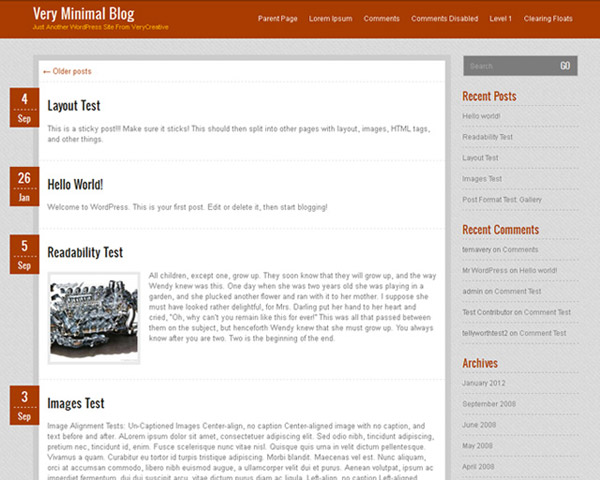Follow the Older posts link
The width and height of the screenshot is (600, 480).
67,72
